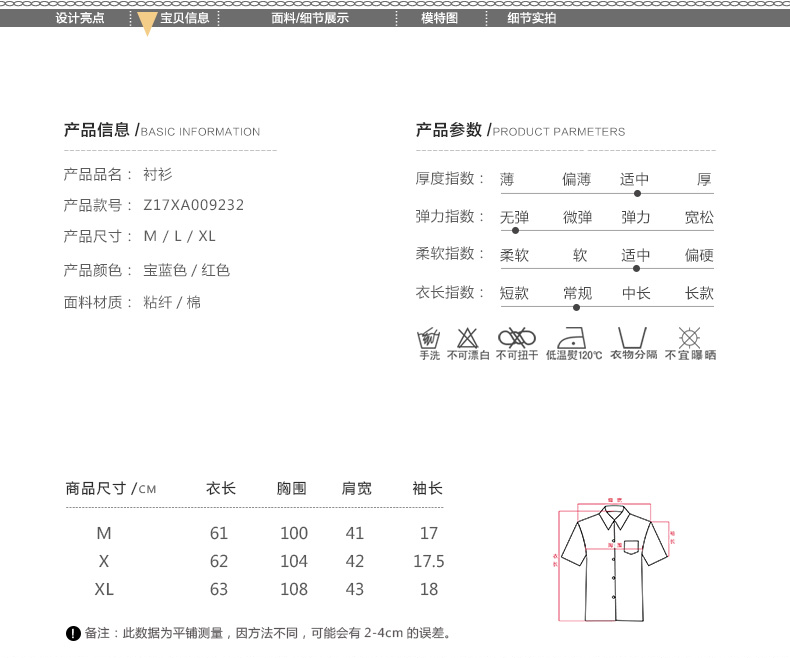Click the 厚 thickness label

704,179
